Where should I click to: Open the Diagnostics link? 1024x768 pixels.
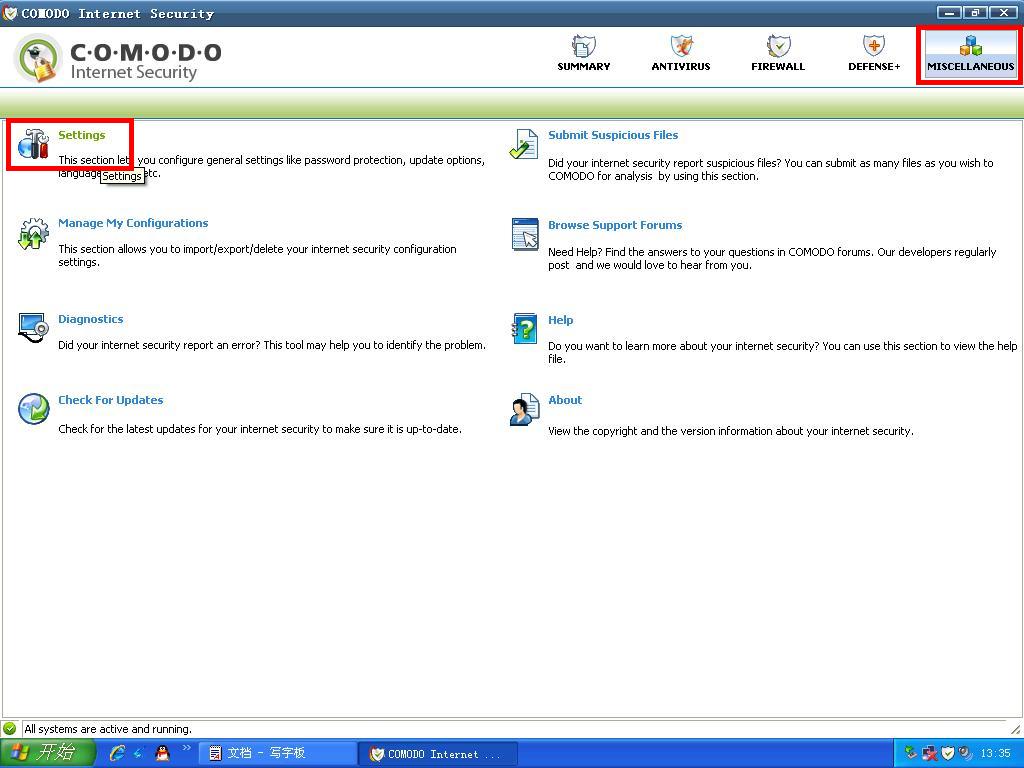pyautogui.click(x=91, y=319)
